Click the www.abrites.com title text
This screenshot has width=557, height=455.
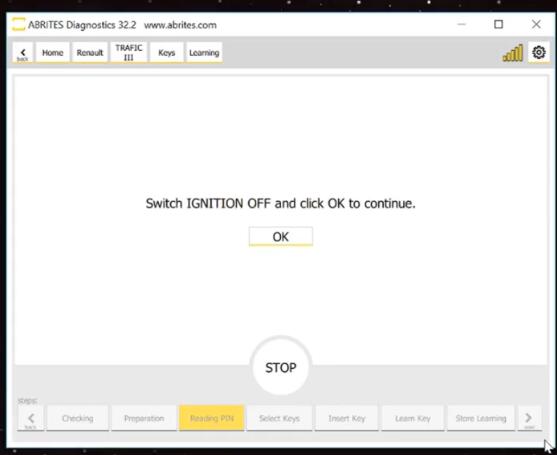(x=180, y=25)
